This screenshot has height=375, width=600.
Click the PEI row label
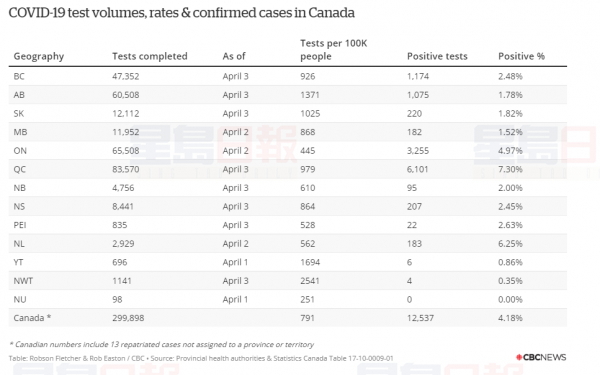20,225
